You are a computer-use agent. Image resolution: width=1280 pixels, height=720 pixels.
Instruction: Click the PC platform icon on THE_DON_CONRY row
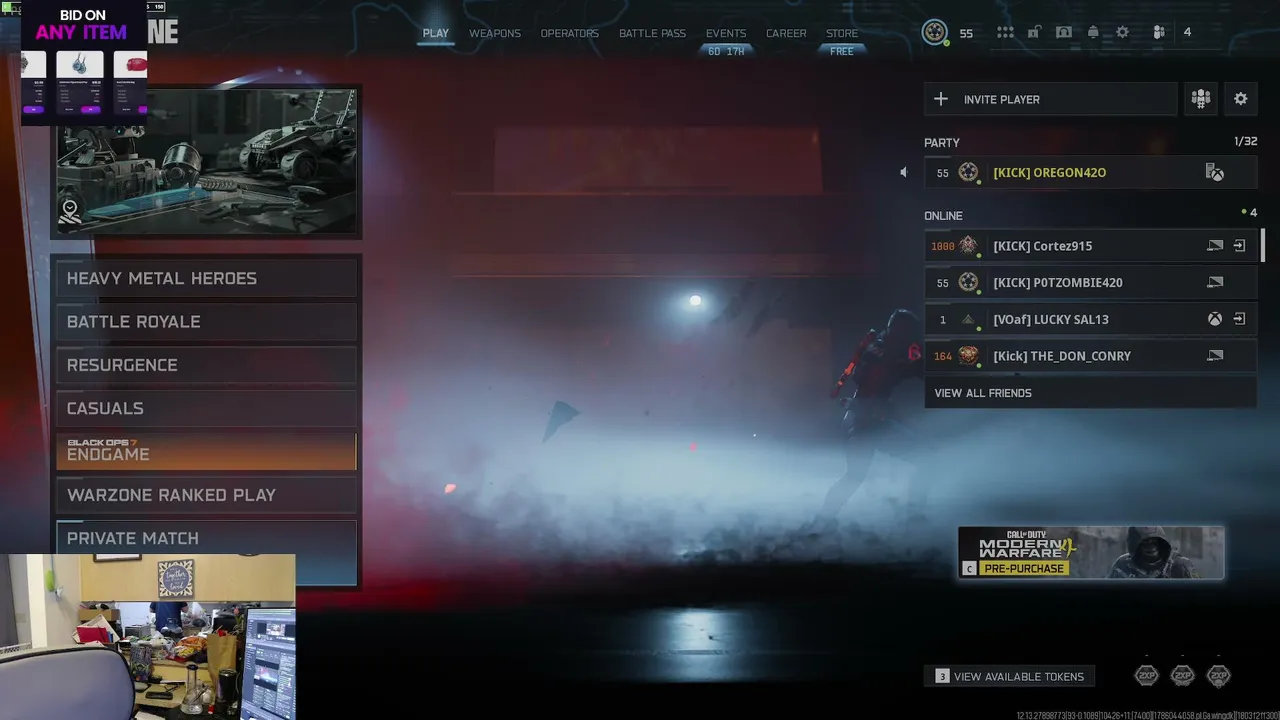1214,356
